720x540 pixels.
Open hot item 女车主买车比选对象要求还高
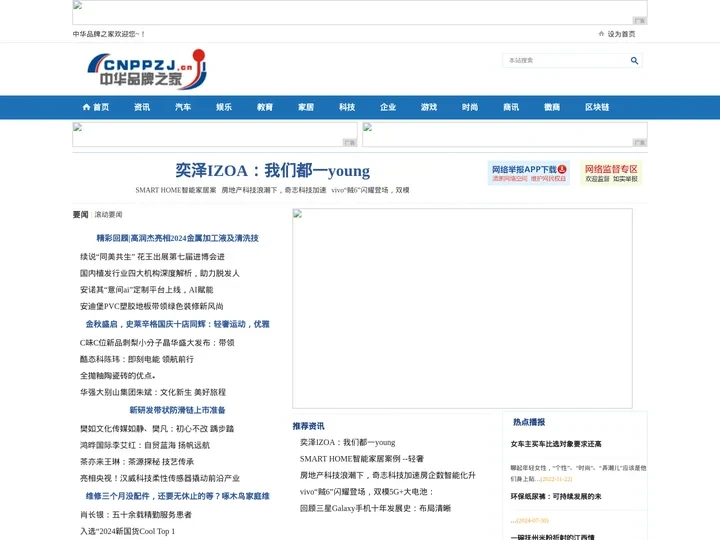click(x=556, y=444)
